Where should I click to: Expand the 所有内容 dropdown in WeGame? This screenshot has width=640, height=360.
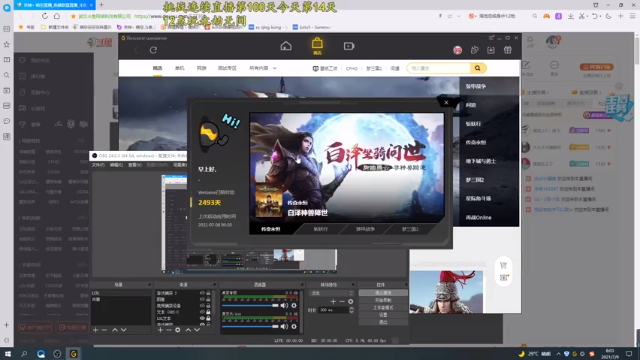263,68
